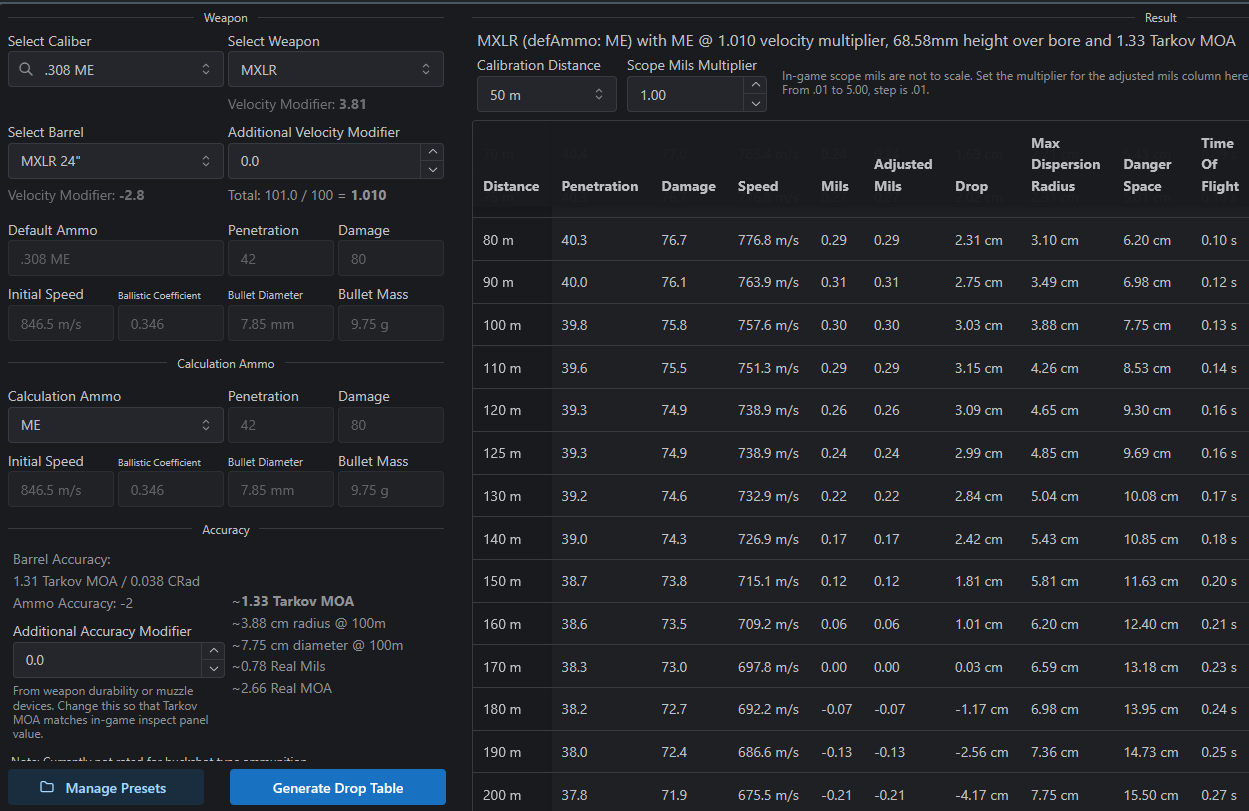Open the Calibration Distance 50 m dropdown
The height and width of the screenshot is (811, 1249).
(x=547, y=94)
